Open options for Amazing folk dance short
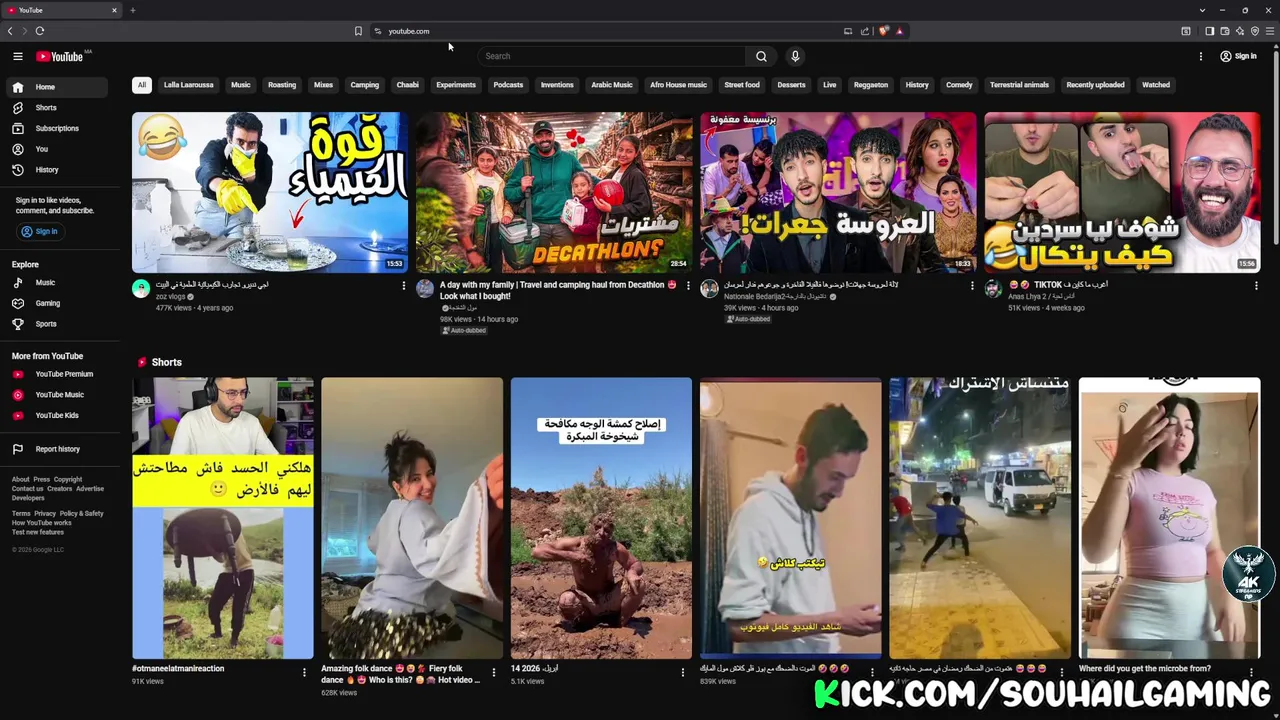Screen dimensions: 1280x720 pyautogui.click(x=493, y=672)
